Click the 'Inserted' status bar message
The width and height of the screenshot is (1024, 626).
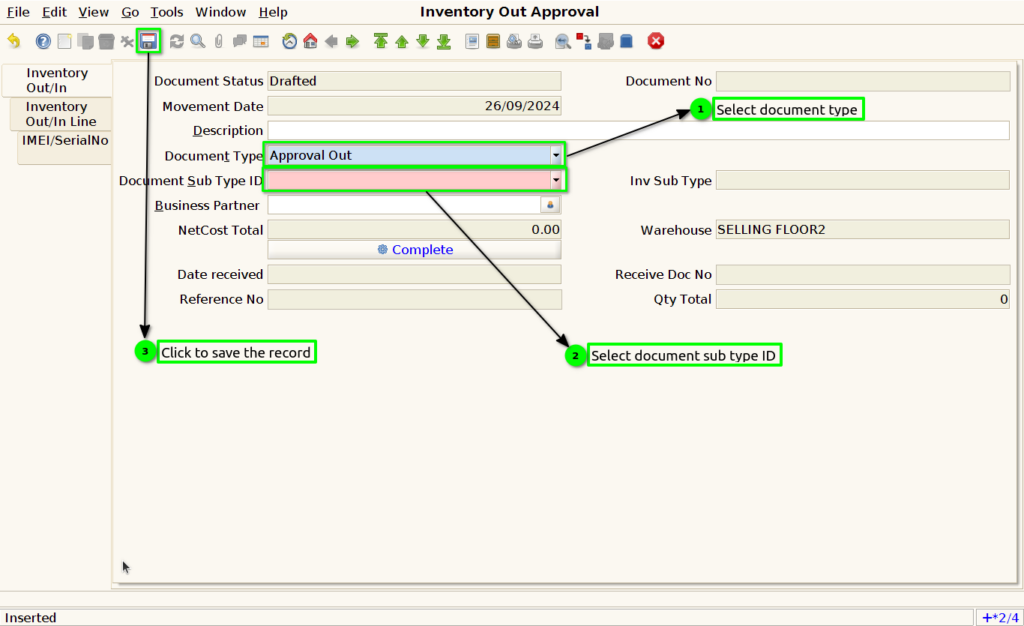coord(31,618)
